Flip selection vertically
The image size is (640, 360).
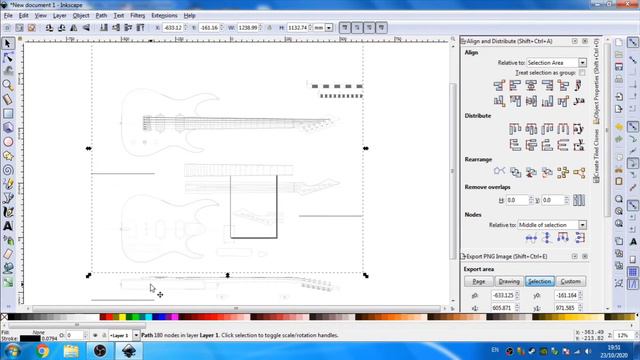86,28
